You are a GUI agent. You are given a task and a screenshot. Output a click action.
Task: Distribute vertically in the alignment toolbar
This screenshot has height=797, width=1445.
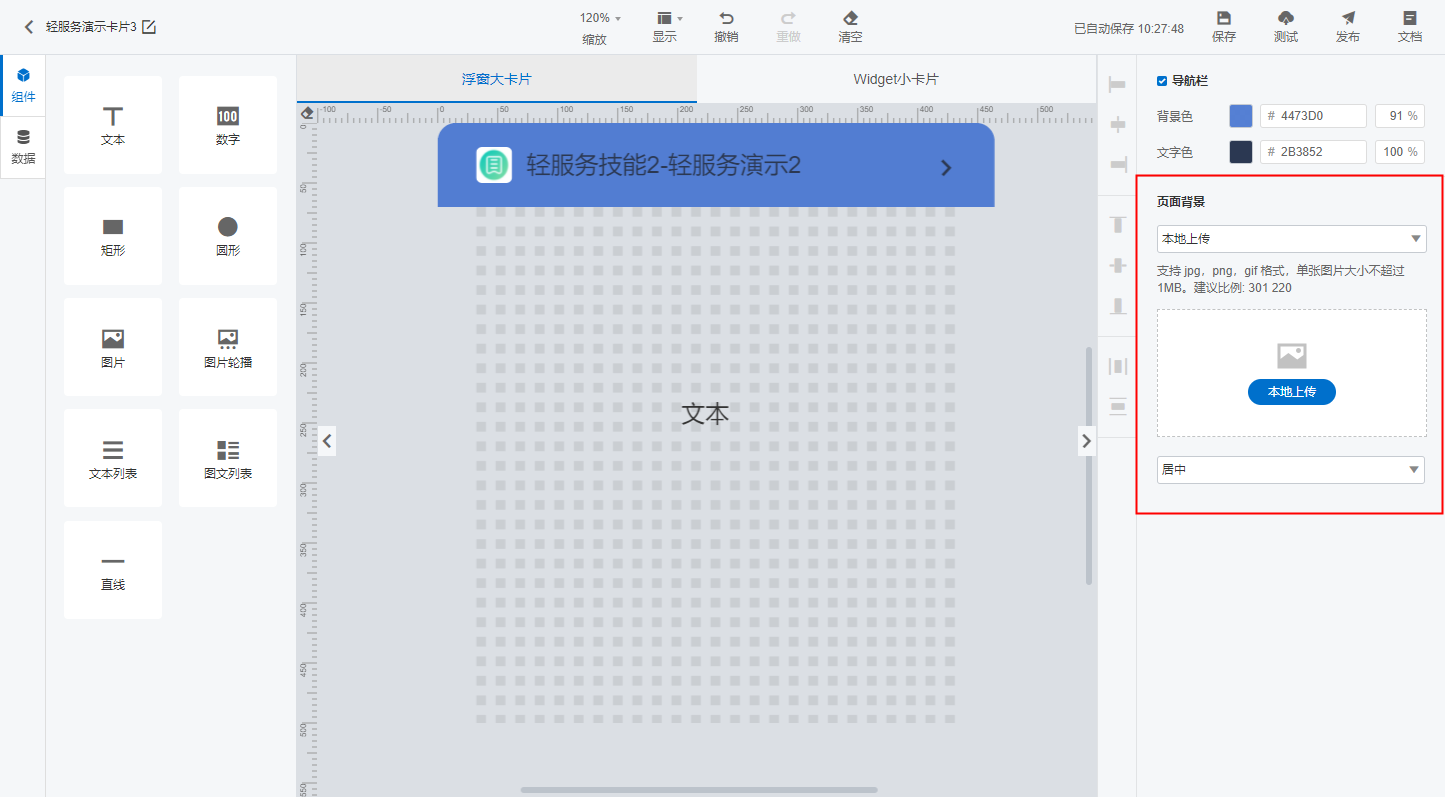[1117, 405]
